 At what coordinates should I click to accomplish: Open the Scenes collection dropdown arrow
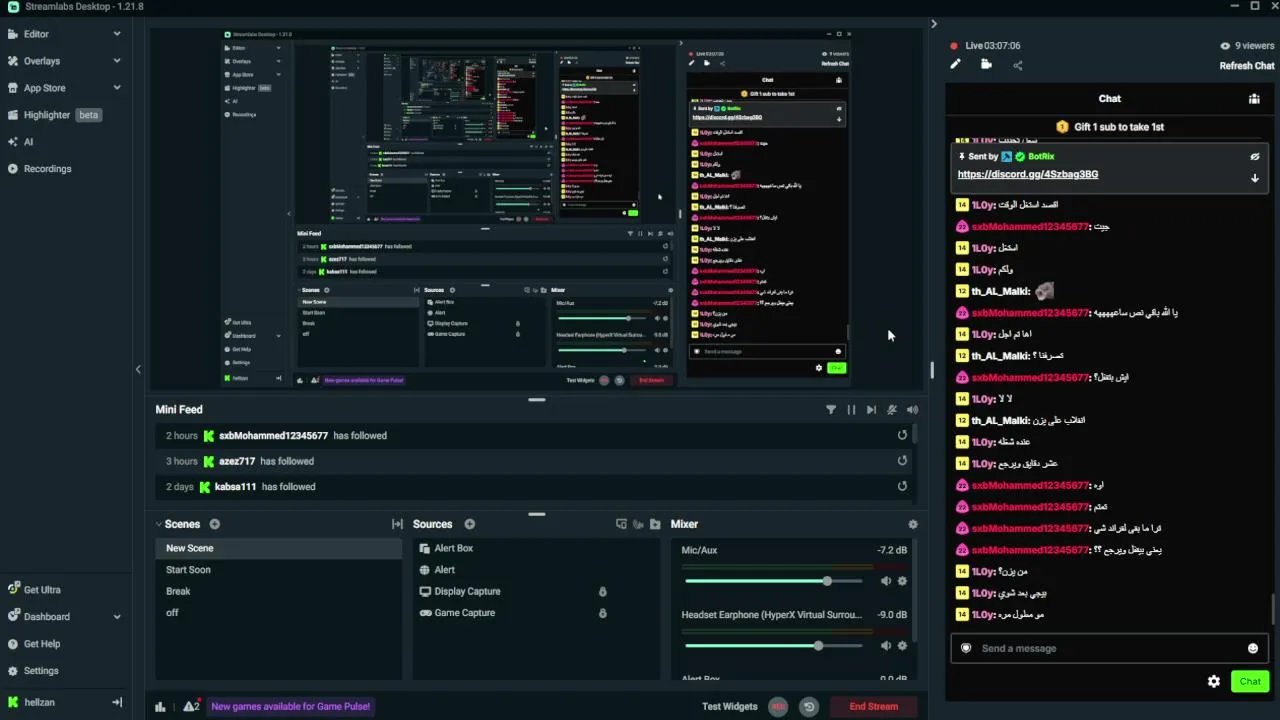click(x=159, y=524)
